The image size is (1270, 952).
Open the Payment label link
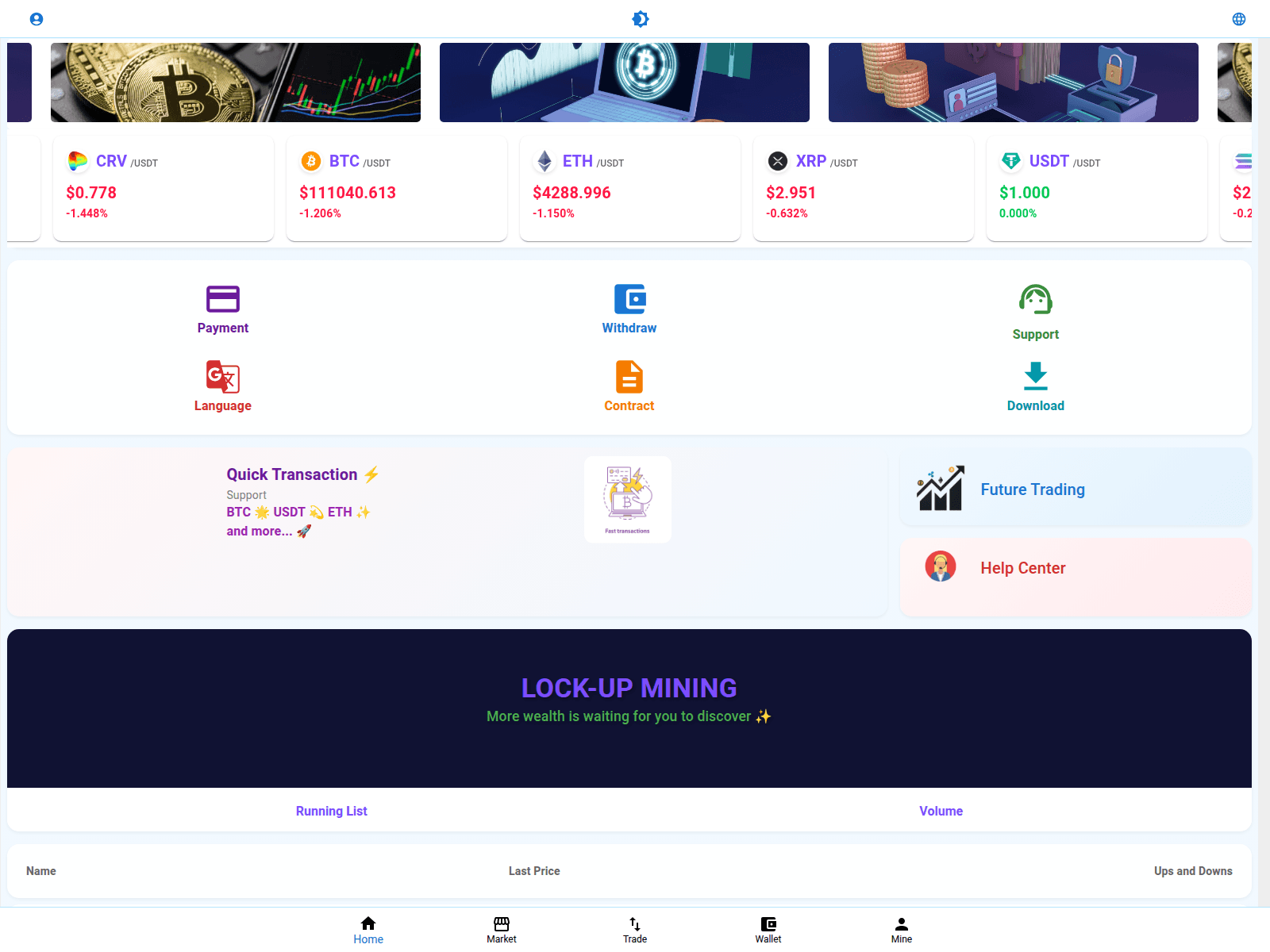[223, 328]
